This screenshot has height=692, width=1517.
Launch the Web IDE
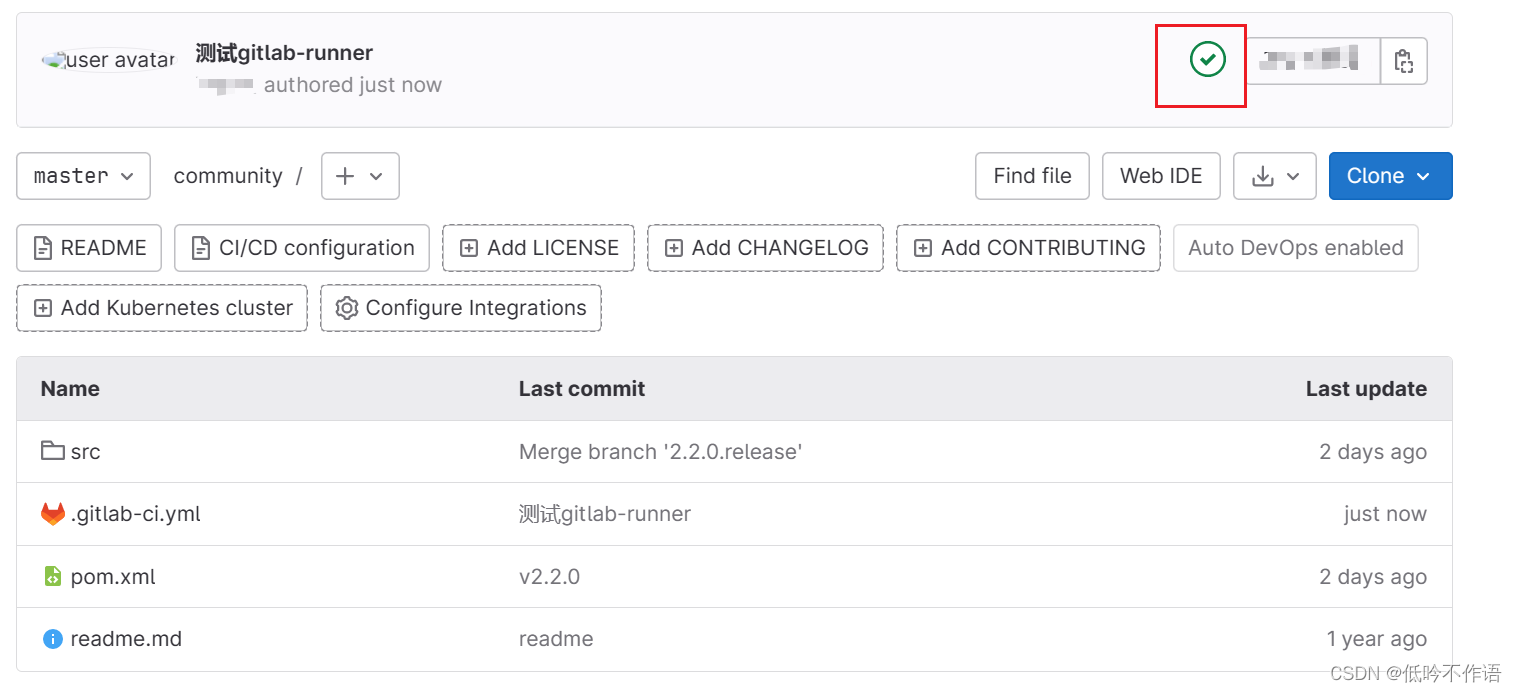tap(1161, 175)
